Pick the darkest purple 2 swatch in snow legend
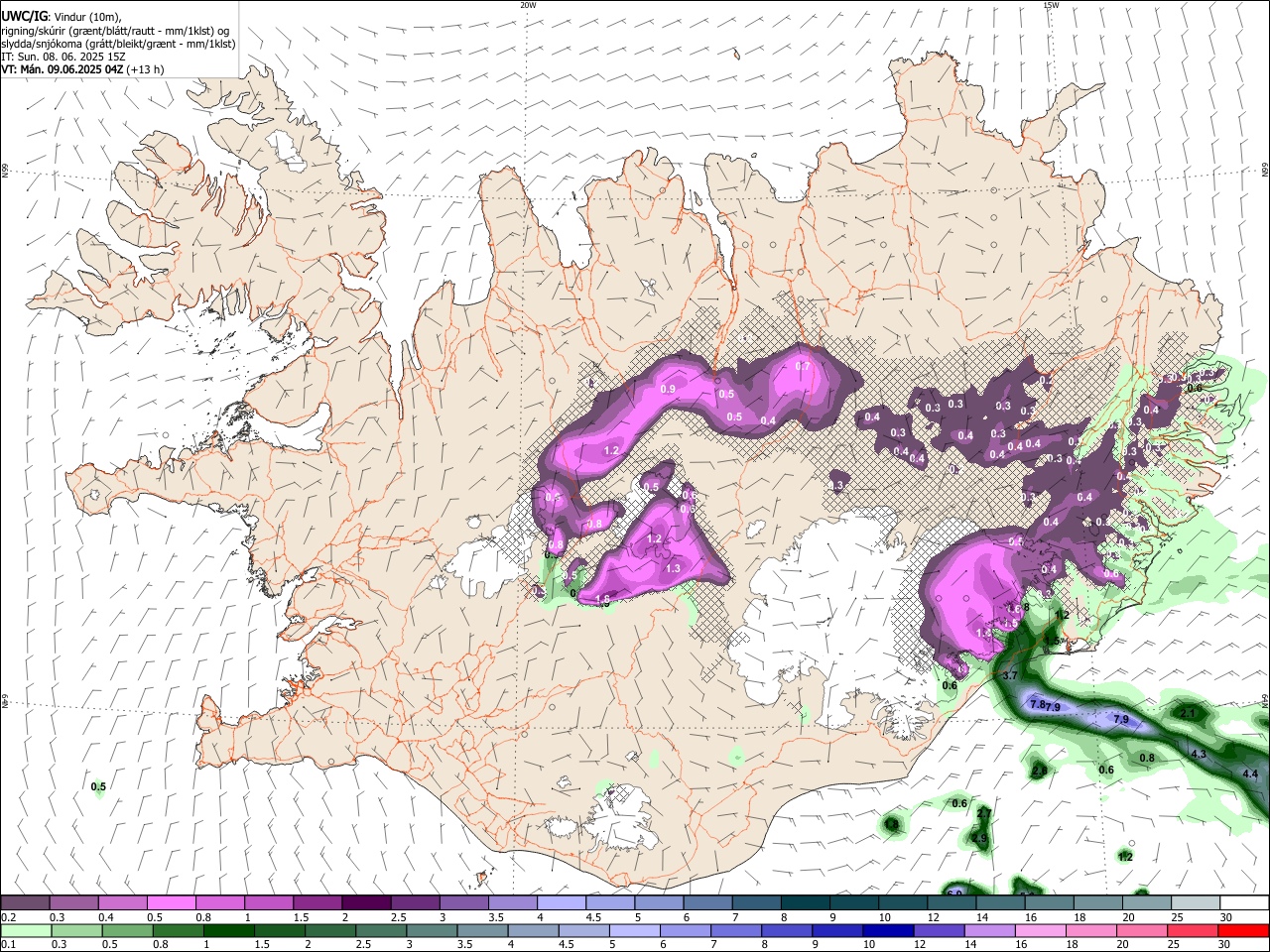Viewport: 1270px width, 952px height. (x=366, y=901)
